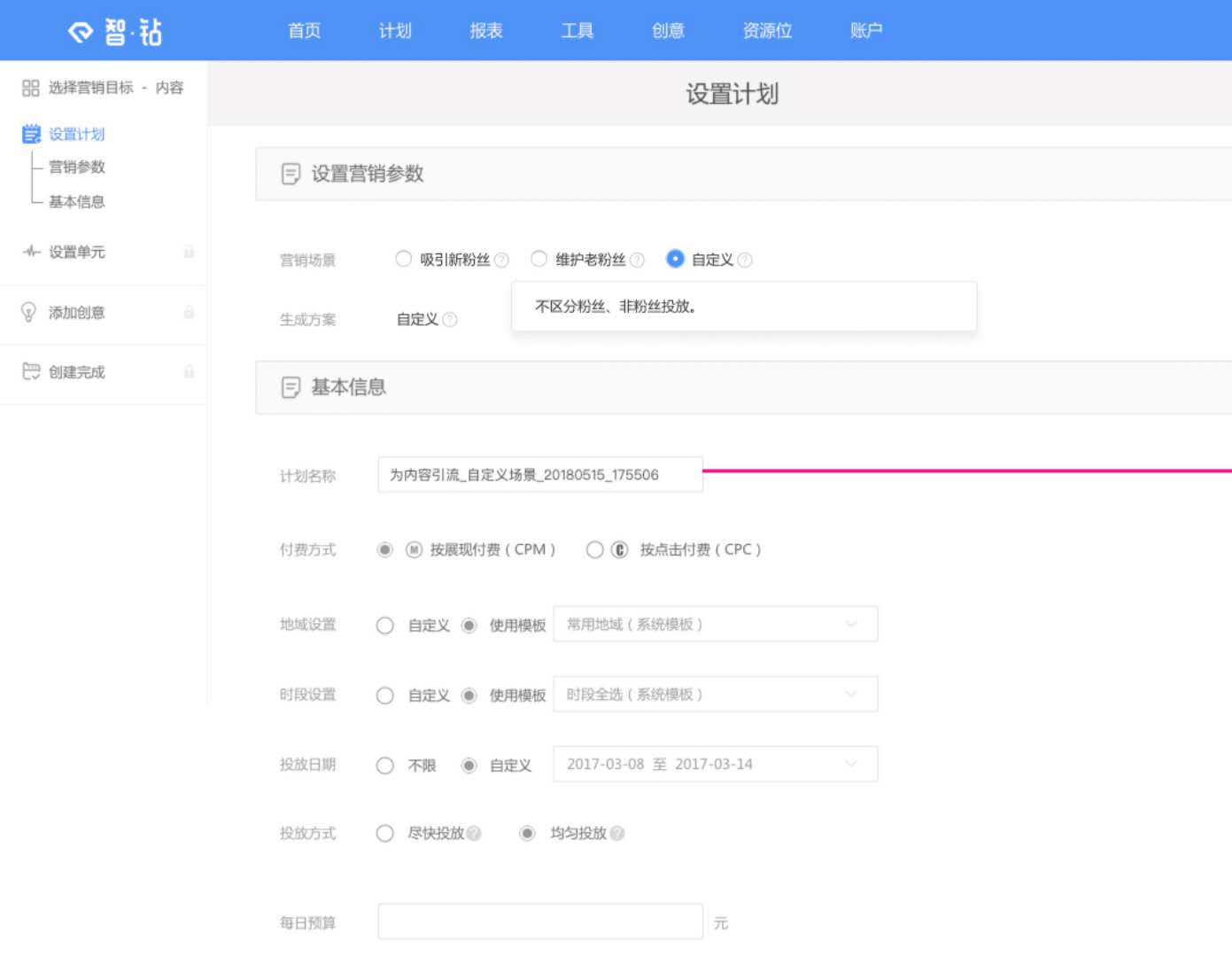
Task: Expand the 时段全选（系统模板）dropdown
Action: pyautogui.click(x=714, y=694)
